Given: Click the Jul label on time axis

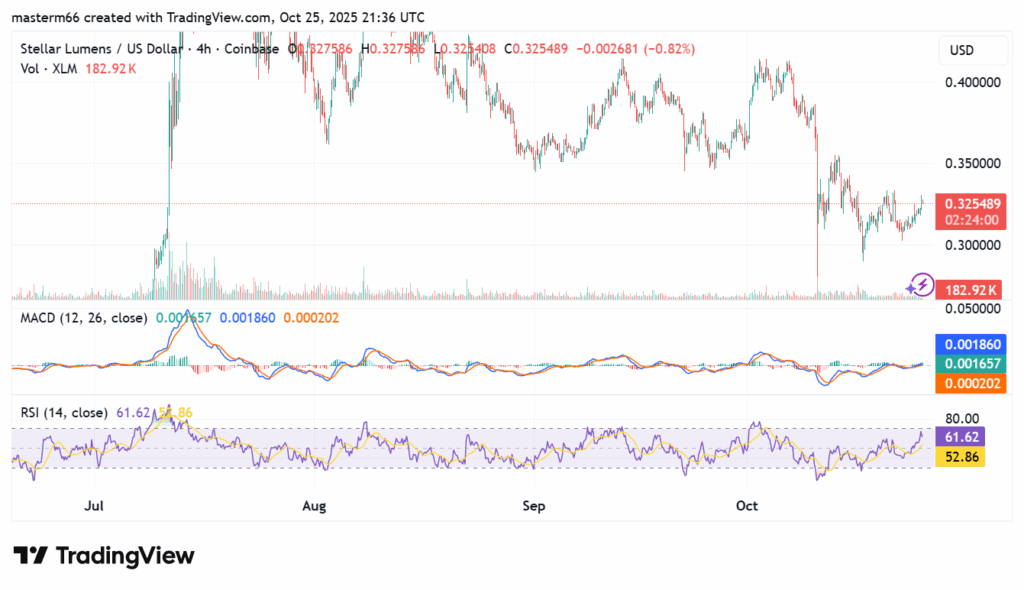Looking at the screenshot, I should pyautogui.click(x=96, y=506).
